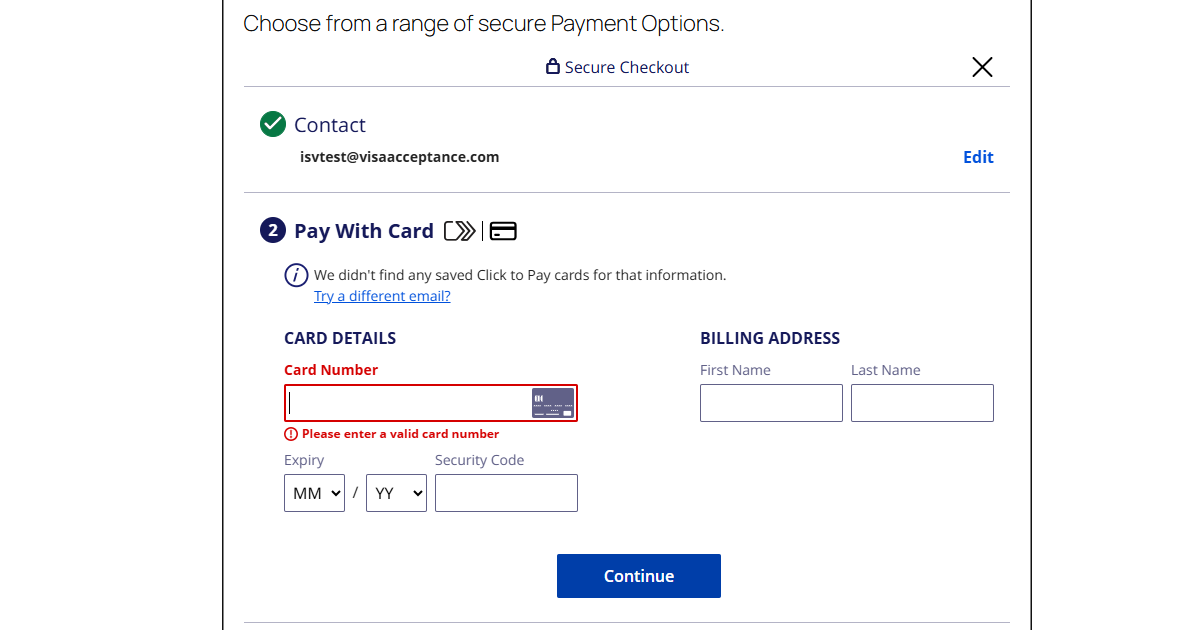The width and height of the screenshot is (1200, 630).
Task: Open the YY expiry year dropdown
Action: 396,492
